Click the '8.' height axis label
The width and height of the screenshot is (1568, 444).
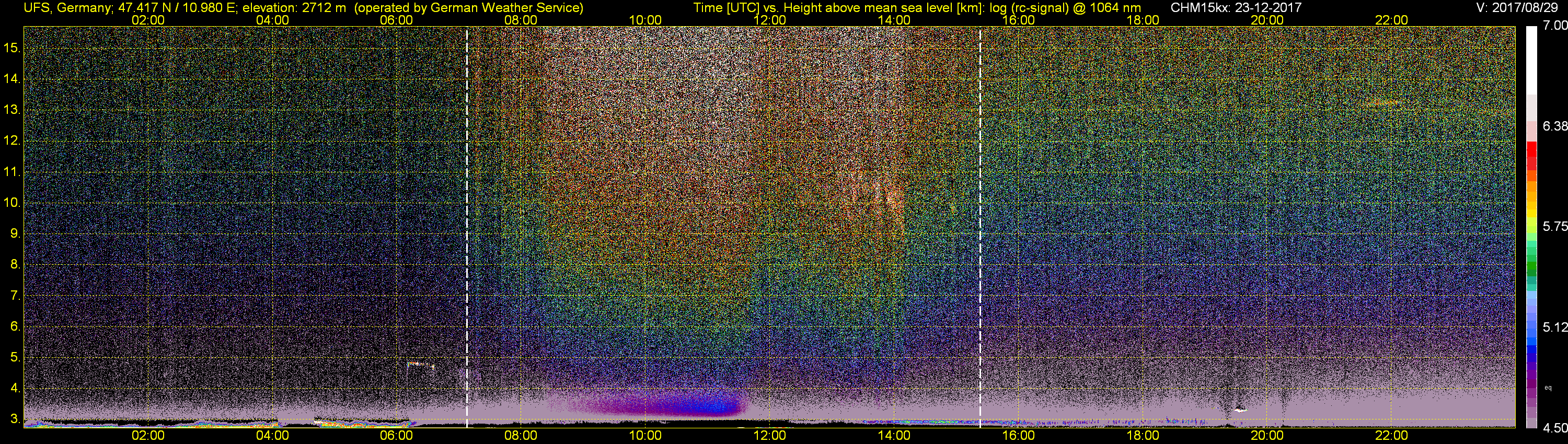[15, 264]
